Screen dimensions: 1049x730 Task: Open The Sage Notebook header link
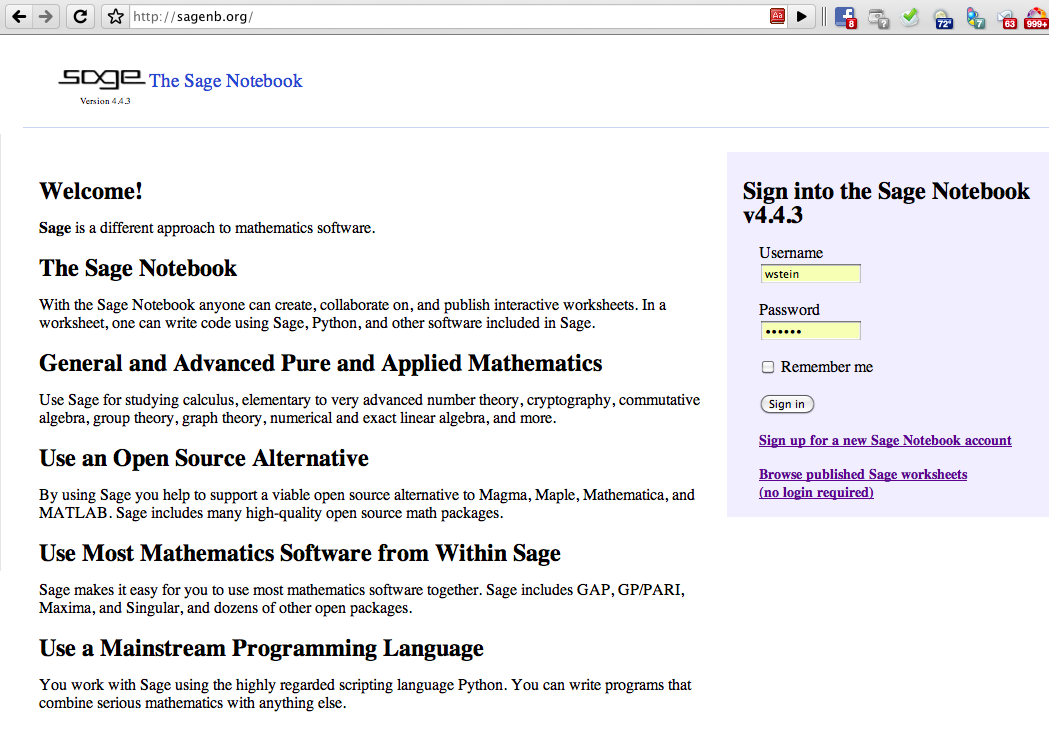[x=225, y=81]
